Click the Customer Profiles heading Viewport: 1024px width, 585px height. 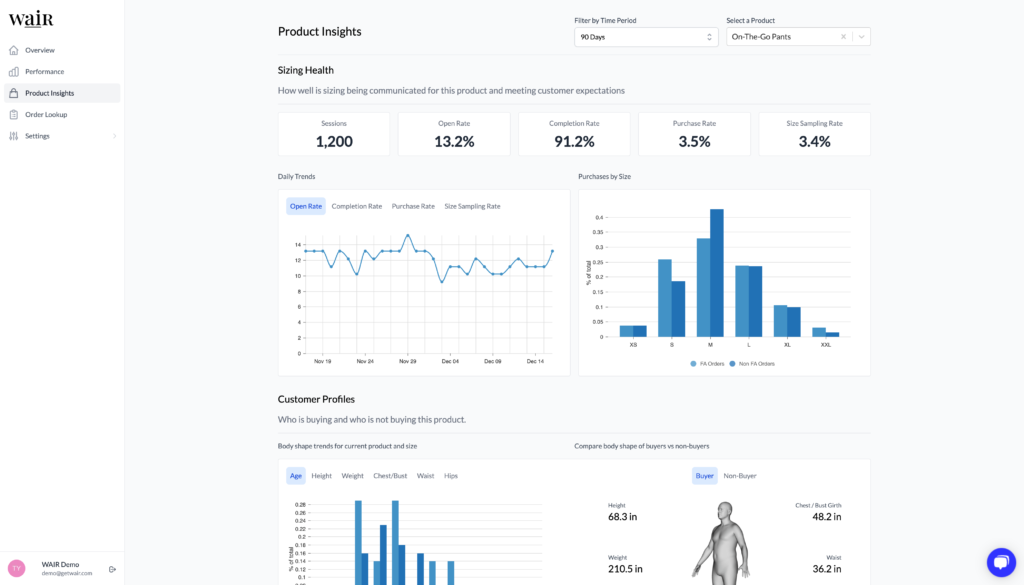point(316,400)
